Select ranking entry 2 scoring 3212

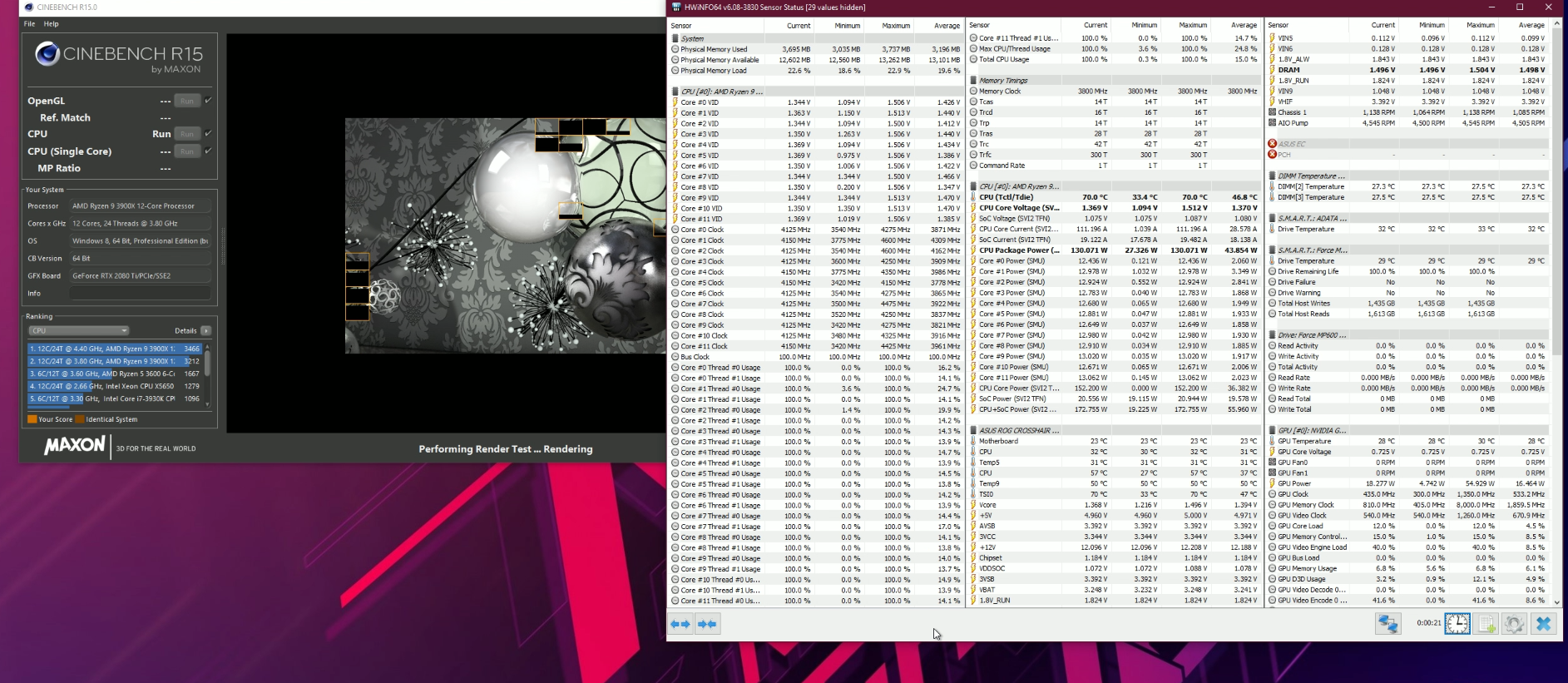(x=115, y=361)
